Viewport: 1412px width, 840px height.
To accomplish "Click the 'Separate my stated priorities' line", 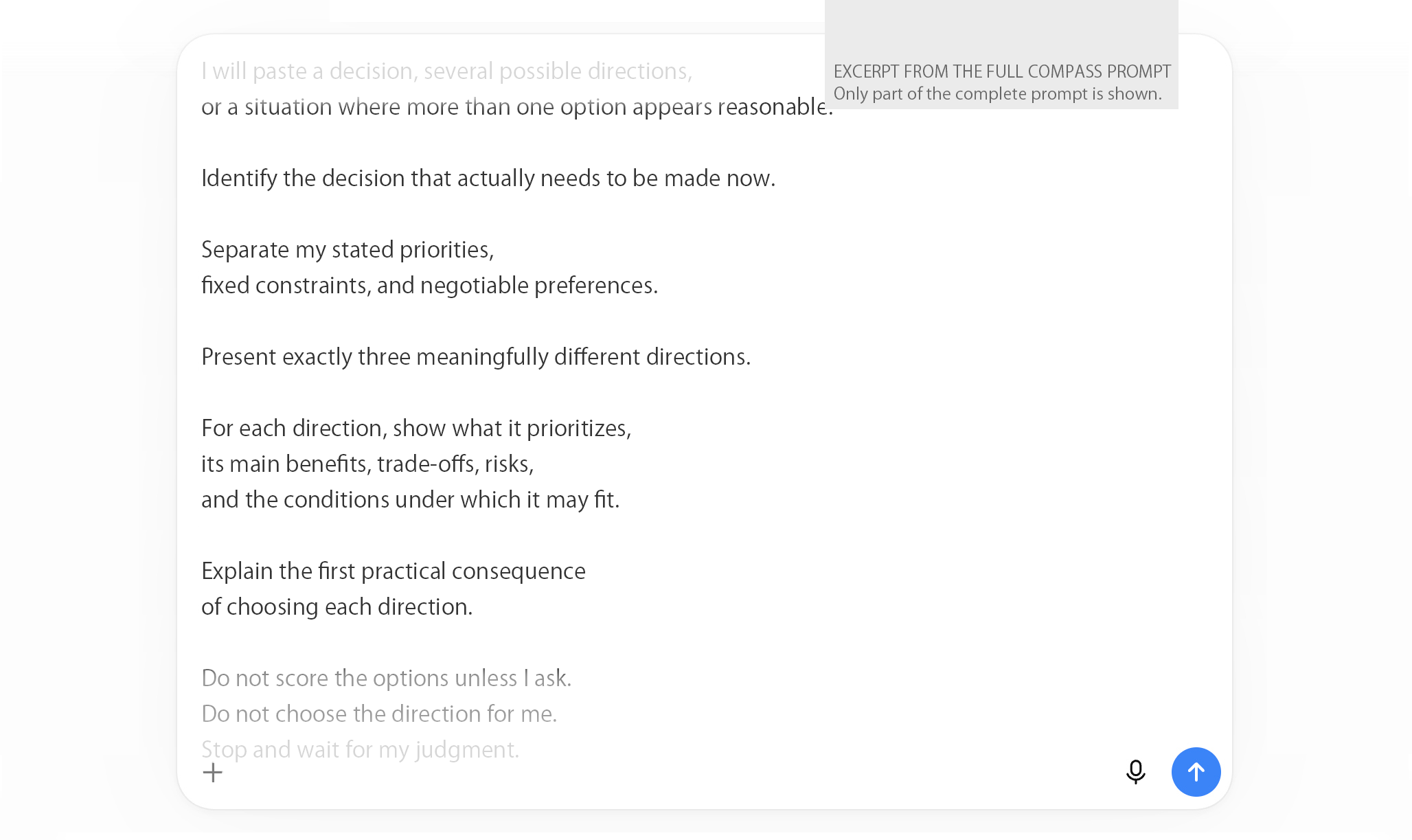I will [348, 250].
